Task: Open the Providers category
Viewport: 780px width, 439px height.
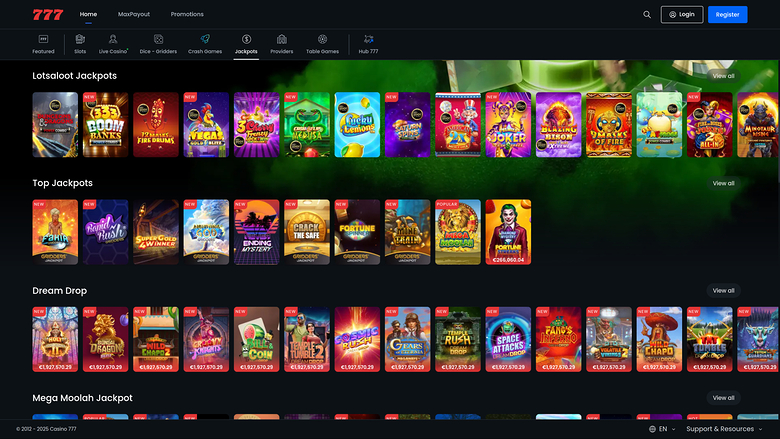Action: click(282, 44)
